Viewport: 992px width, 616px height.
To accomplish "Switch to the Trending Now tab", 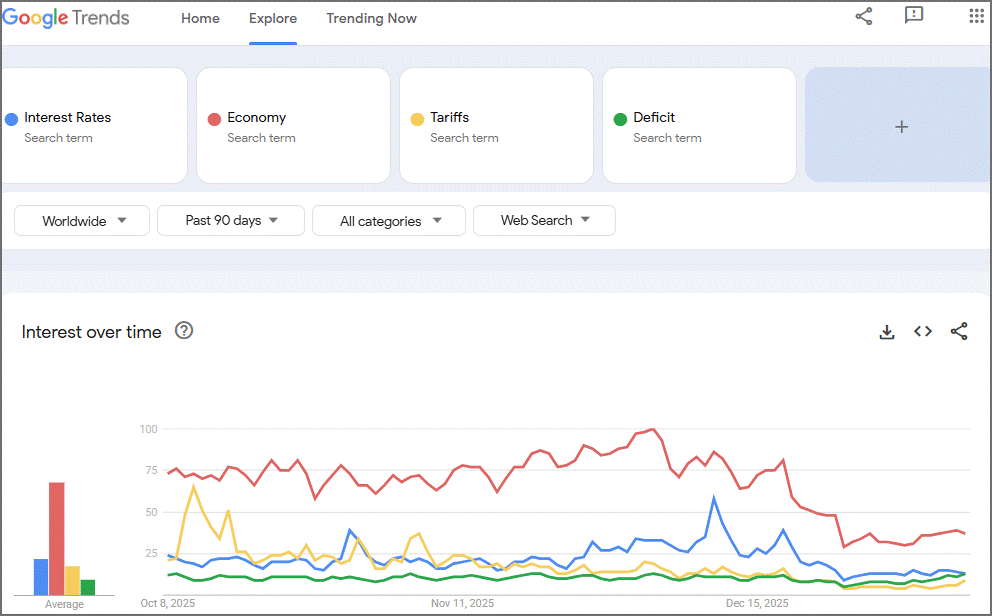I will pyautogui.click(x=371, y=18).
